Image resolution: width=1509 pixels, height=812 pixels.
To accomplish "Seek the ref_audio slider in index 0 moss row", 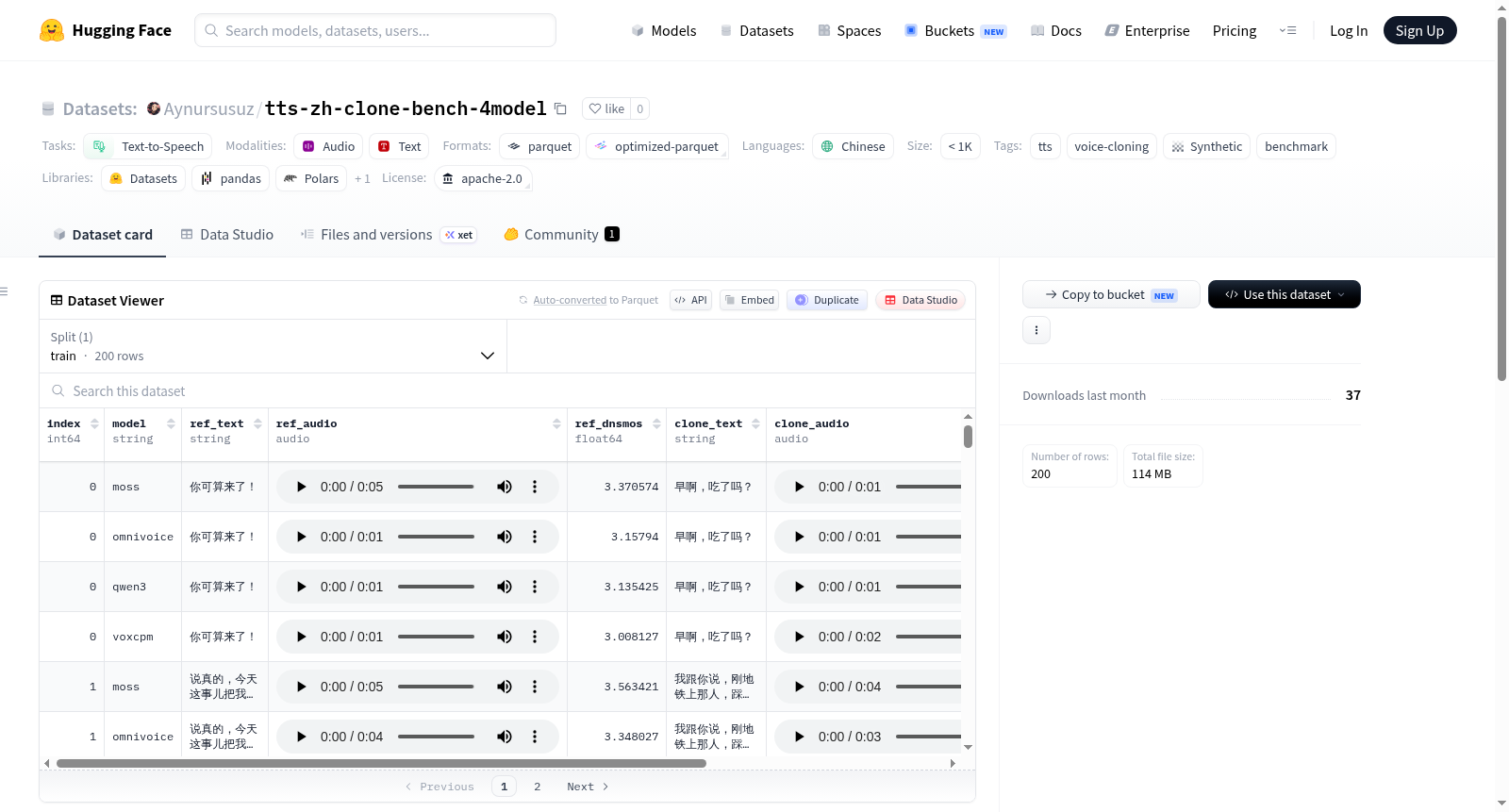I will pos(436,487).
